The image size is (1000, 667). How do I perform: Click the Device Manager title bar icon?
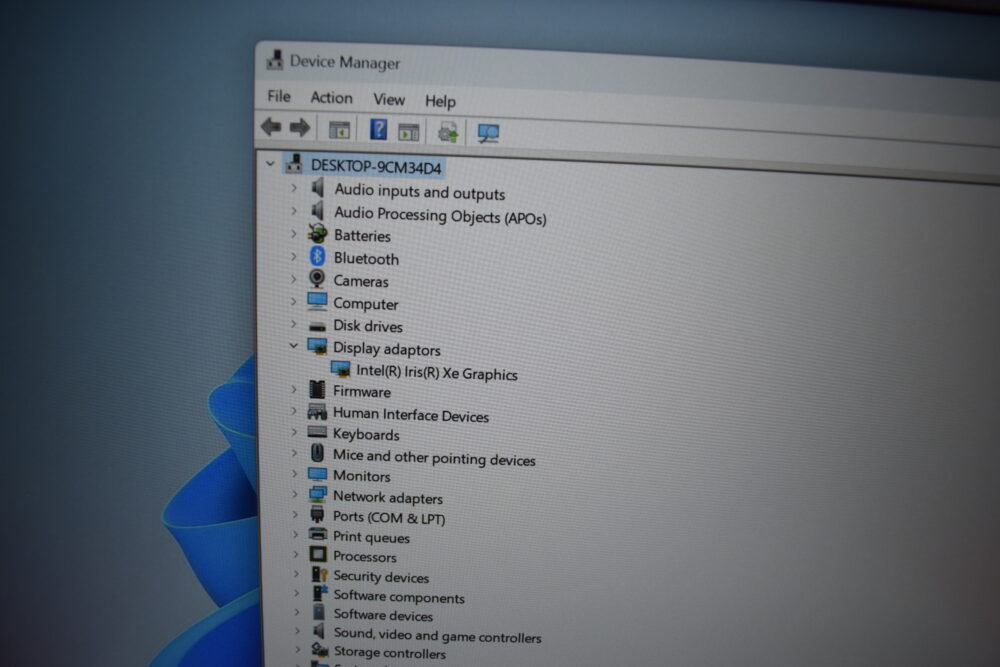275,59
